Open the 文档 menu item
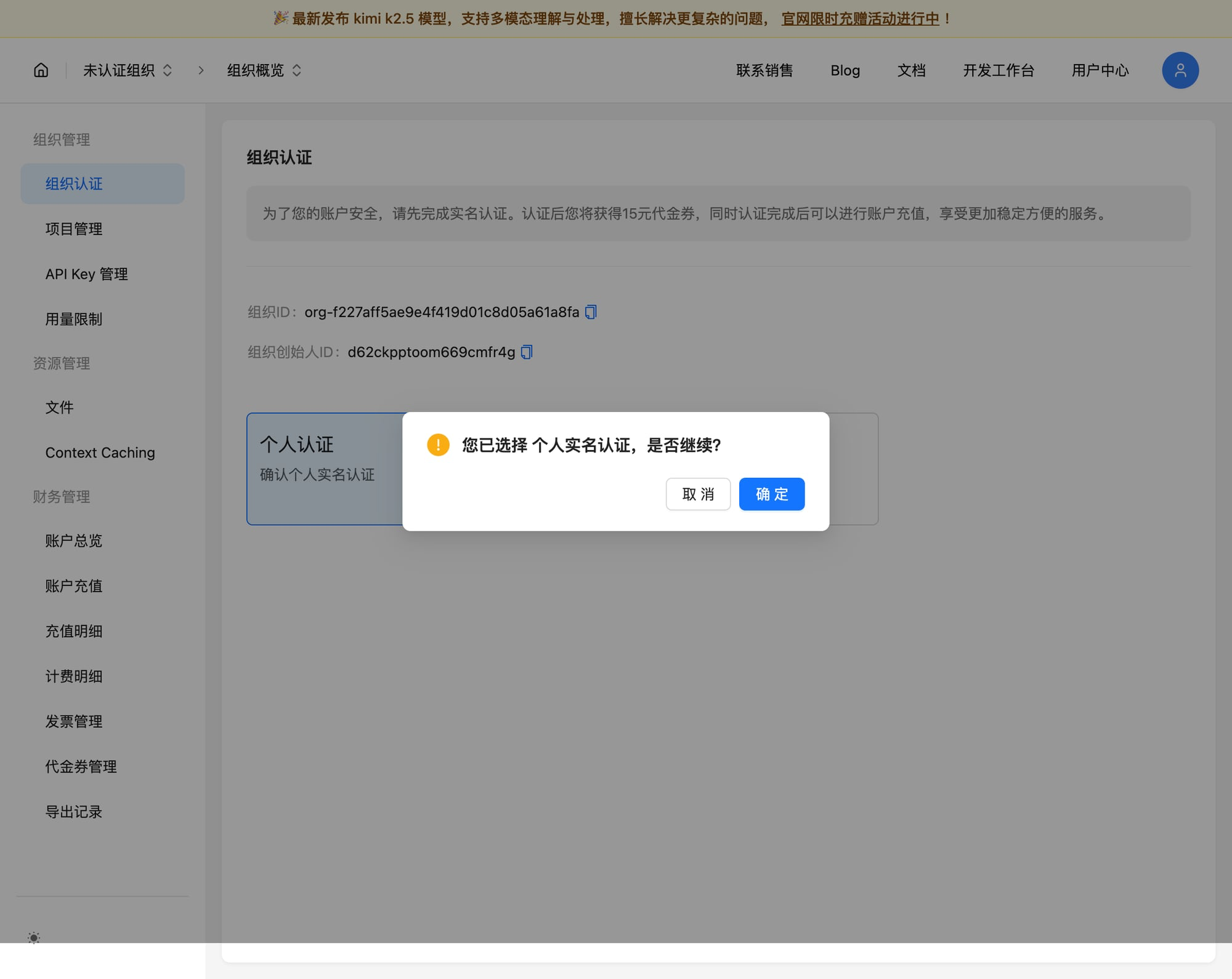 [x=912, y=70]
